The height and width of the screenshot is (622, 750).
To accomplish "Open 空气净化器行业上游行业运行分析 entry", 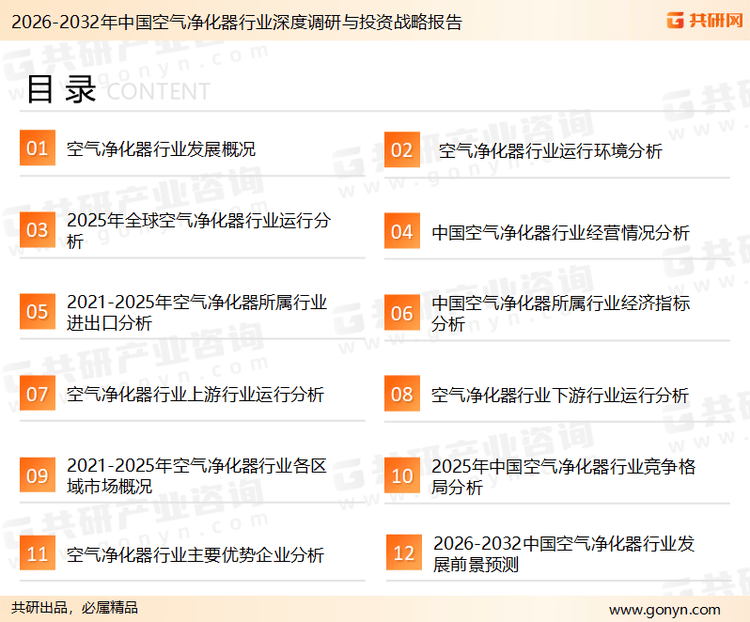I will [x=195, y=394].
